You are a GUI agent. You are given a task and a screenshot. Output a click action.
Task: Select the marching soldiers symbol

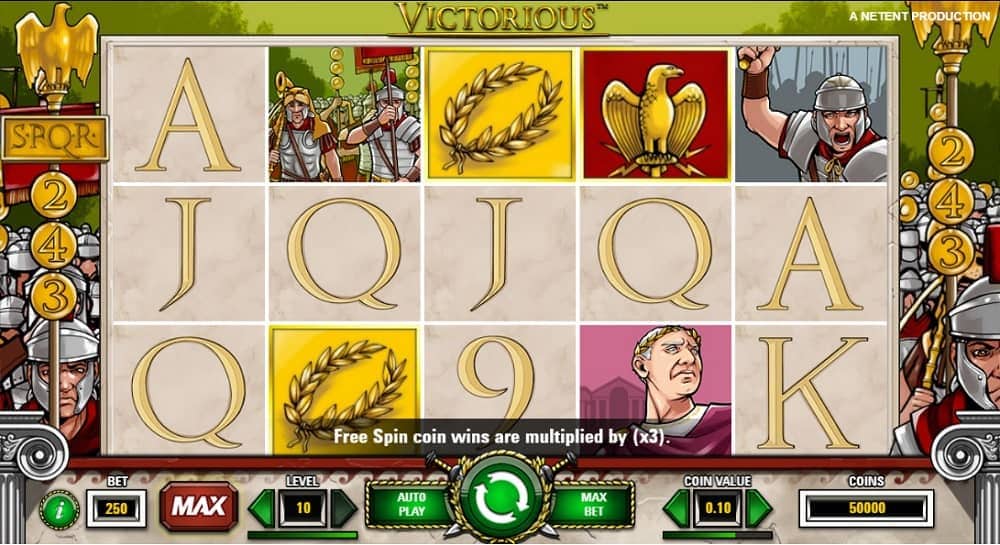pyautogui.click(x=344, y=114)
